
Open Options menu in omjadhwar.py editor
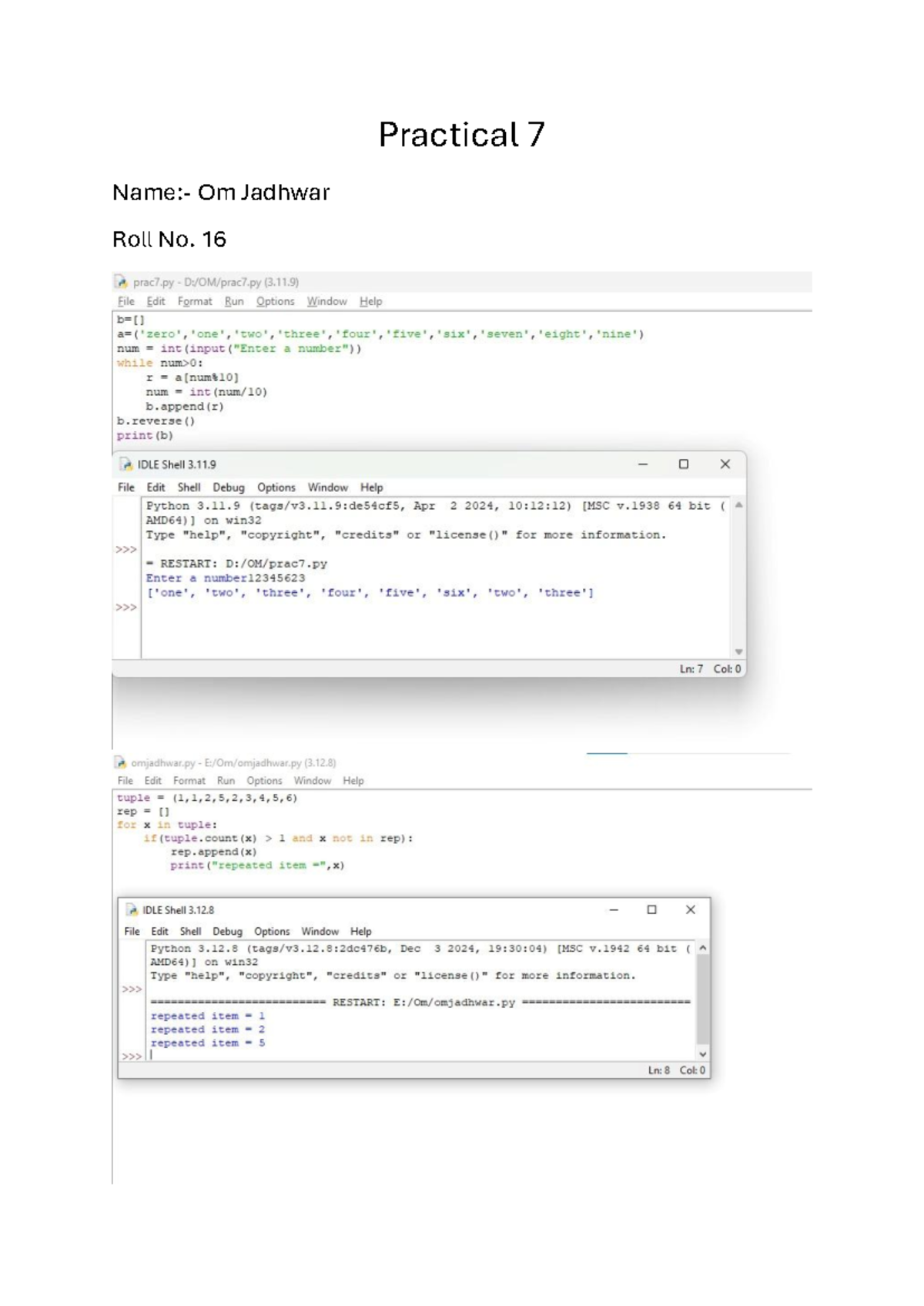point(264,780)
